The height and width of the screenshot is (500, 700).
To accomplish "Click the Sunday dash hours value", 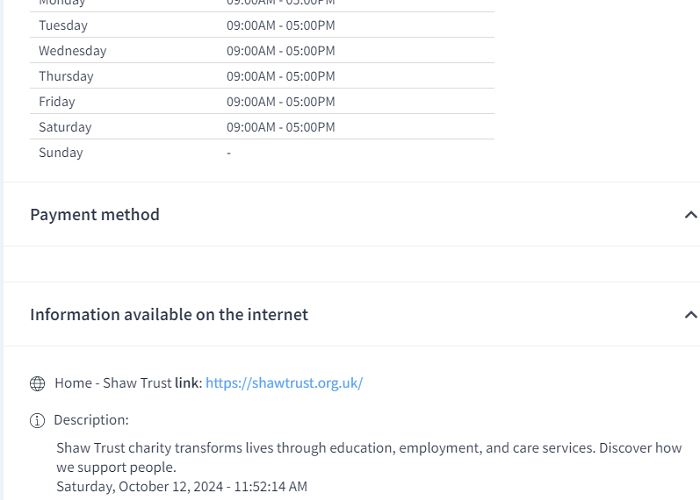I will pyautogui.click(x=229, y=153).
